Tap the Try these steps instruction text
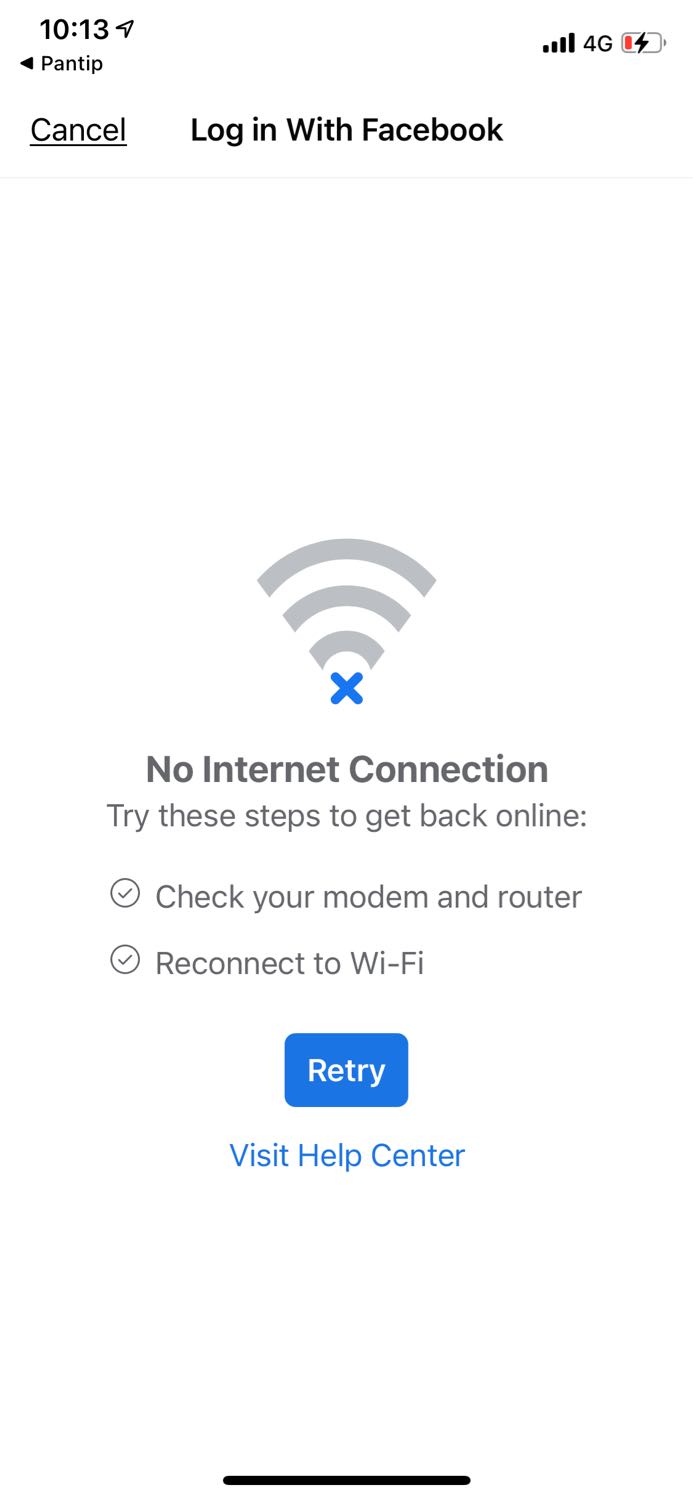This screenshot has height=1500, width=693. [x=347, y=816]
